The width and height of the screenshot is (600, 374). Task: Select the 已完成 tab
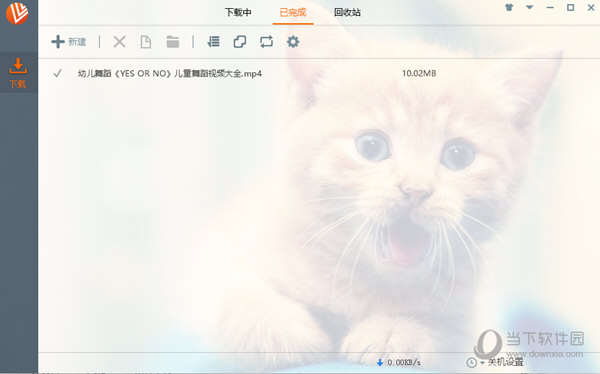pos(293,12)
